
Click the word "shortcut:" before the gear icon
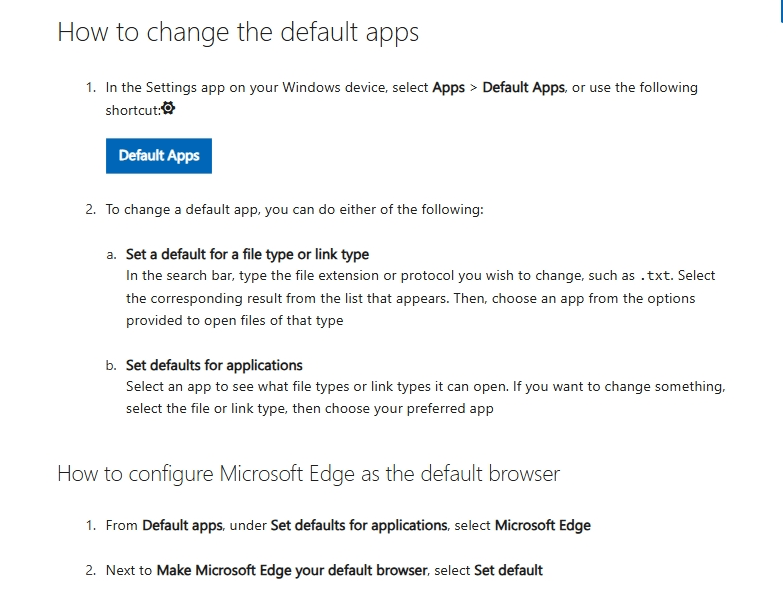click(x=133, y=110)
